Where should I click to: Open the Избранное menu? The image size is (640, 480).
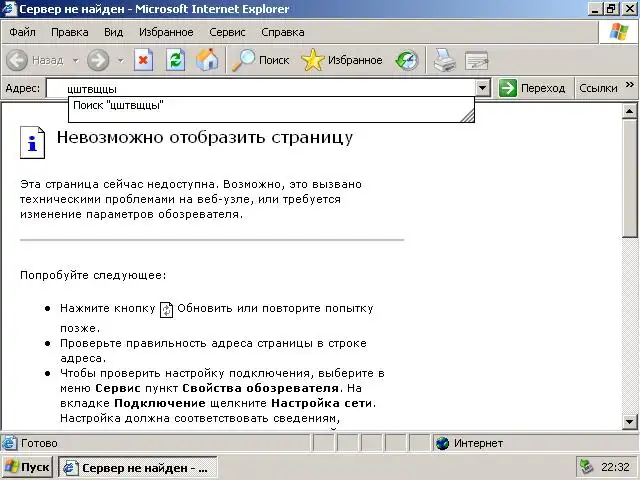point(166,32)
